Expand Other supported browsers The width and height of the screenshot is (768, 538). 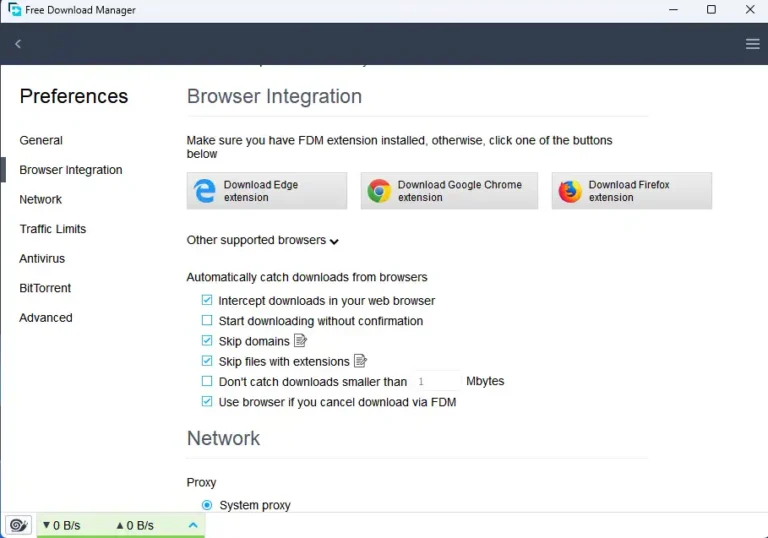click(263, 240)
